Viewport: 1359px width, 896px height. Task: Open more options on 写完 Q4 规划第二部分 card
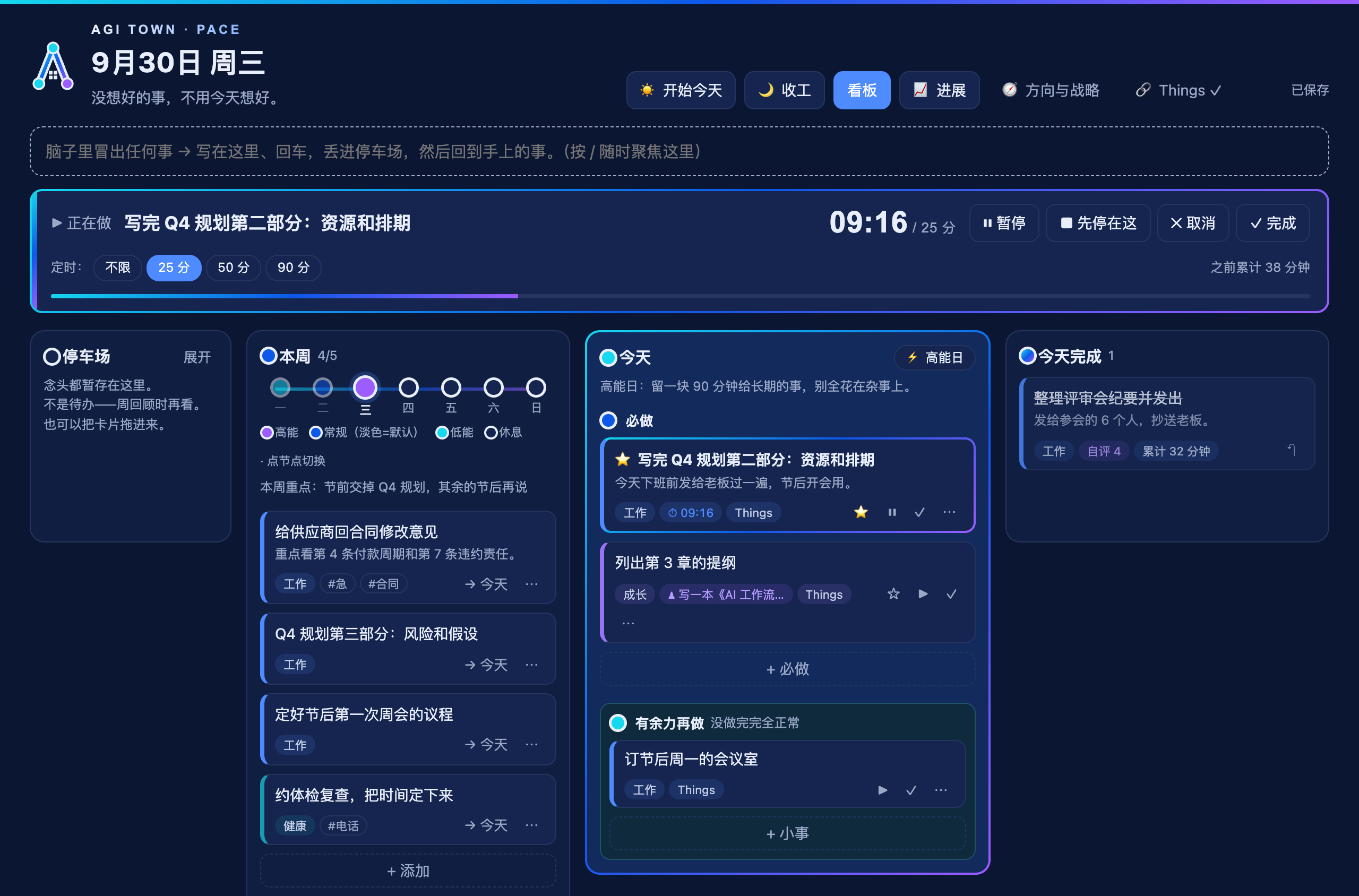click(949, 513)
